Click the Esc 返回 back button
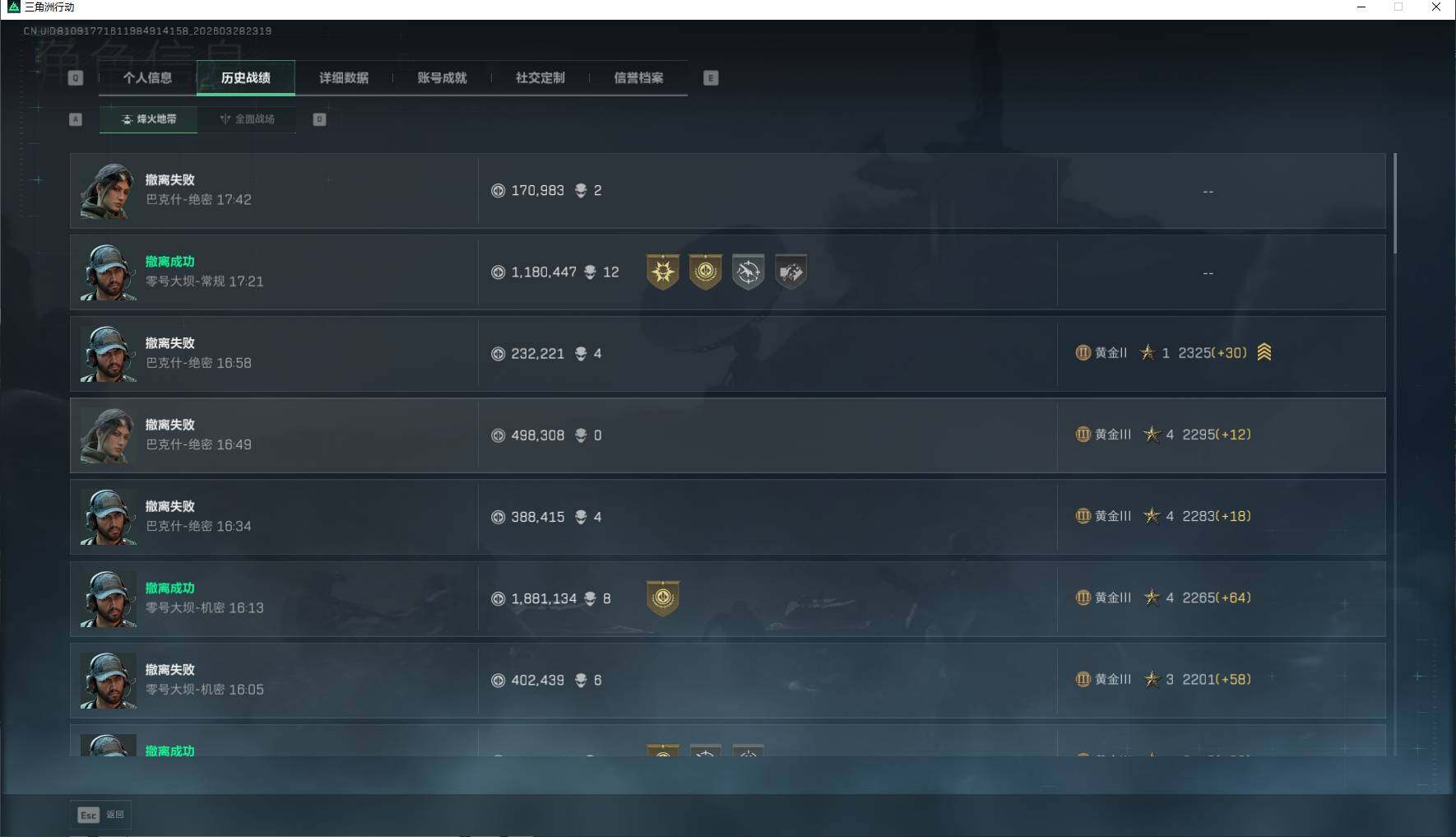Image resolution: width=1456 pixels, height=837 pixels. coord(100,815)
